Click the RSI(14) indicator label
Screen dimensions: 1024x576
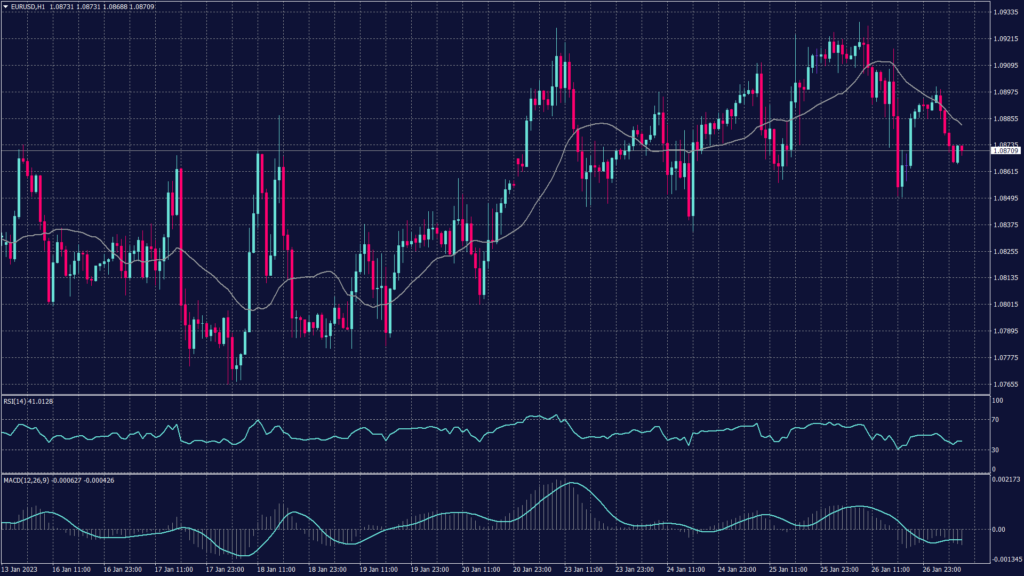click(16, 402)
